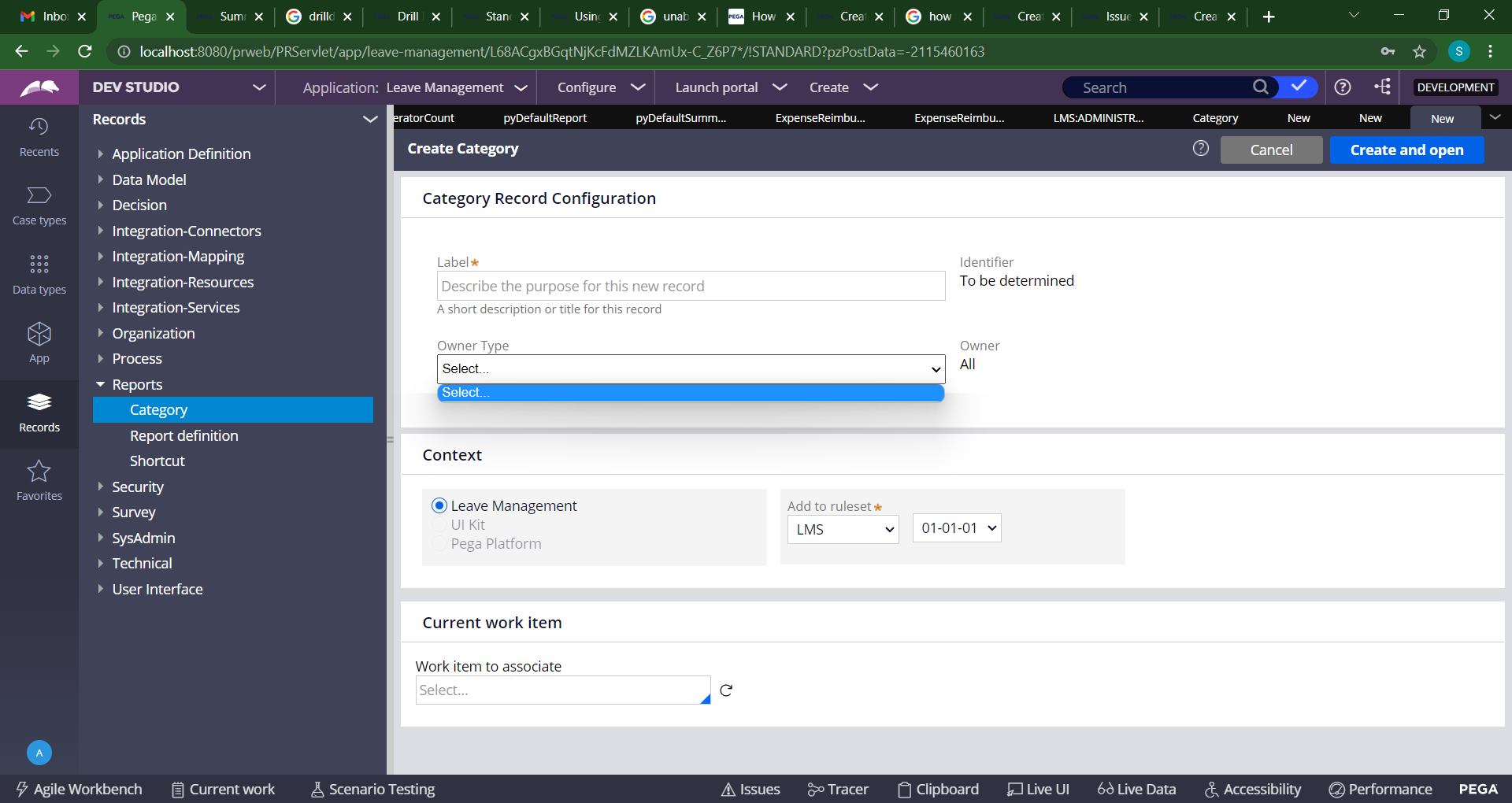
Task: Open Performance tool
Action: pyautogui.click(x=1380, y=789)
